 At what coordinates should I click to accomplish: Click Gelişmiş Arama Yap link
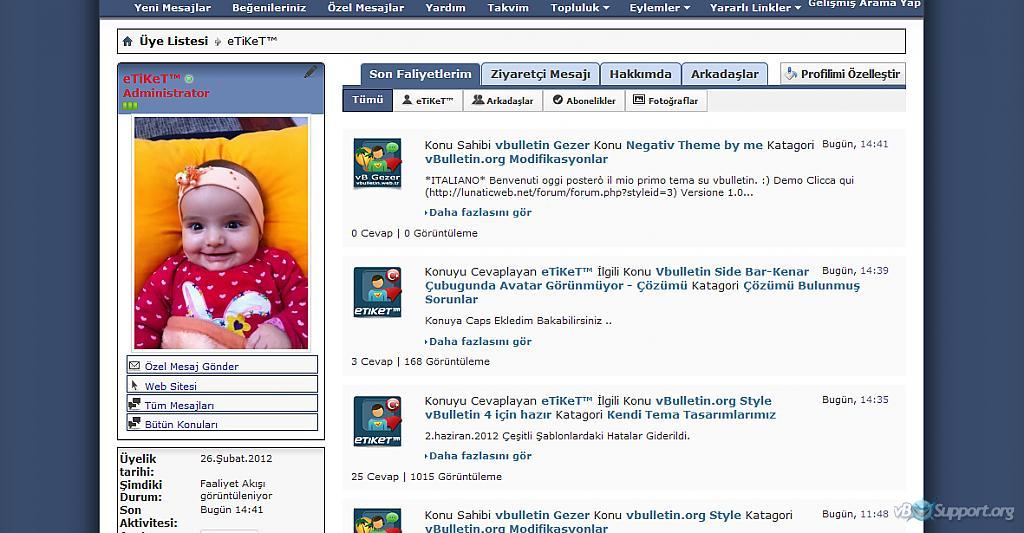[865, 4]
